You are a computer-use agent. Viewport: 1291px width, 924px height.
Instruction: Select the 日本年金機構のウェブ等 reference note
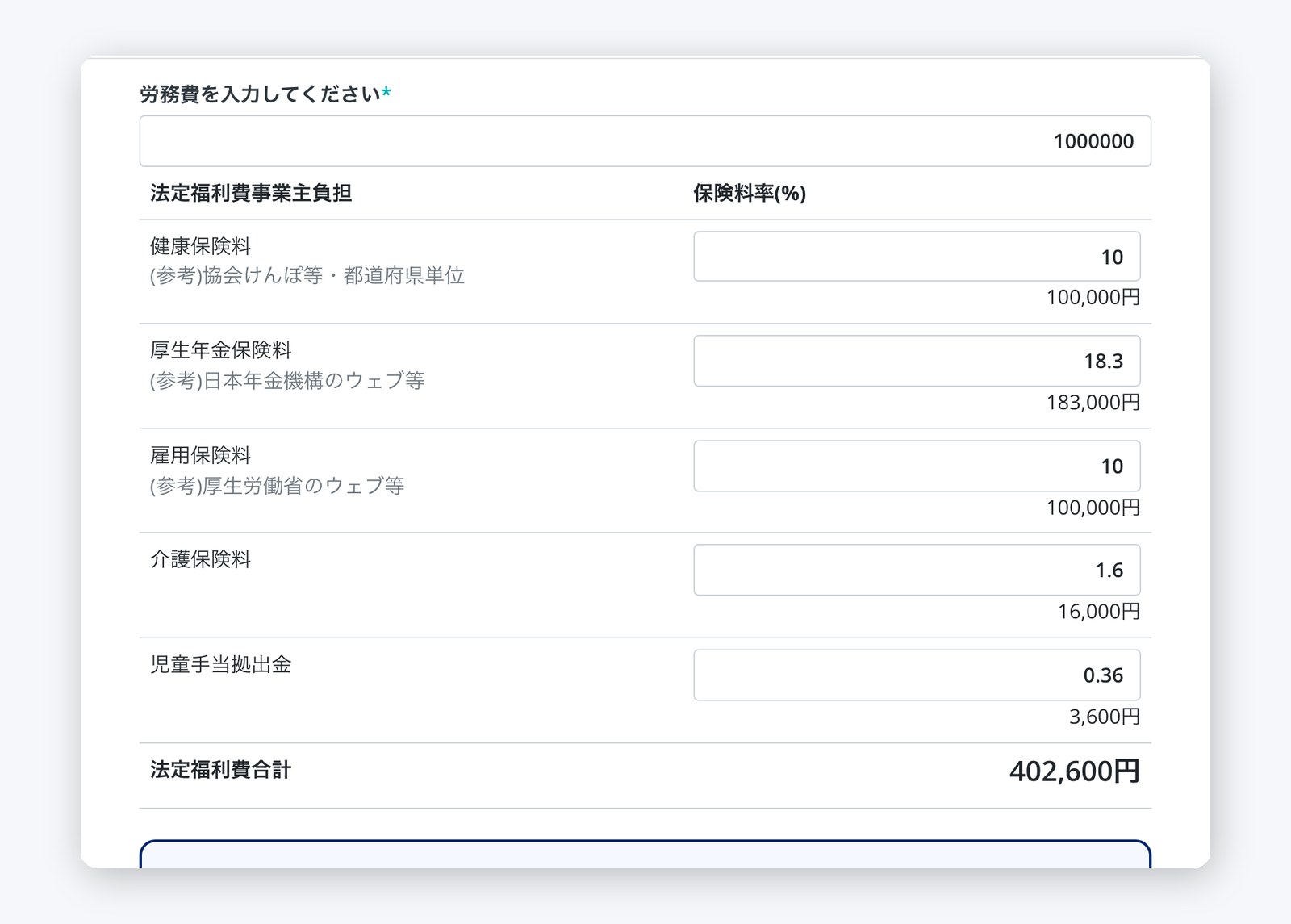[x=287, y=381]
